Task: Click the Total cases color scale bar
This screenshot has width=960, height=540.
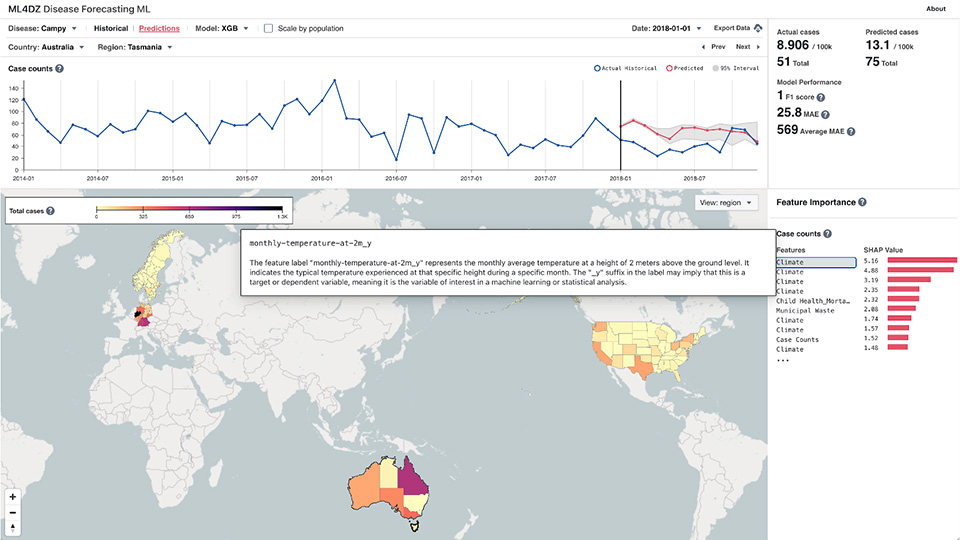Action: 189,209
